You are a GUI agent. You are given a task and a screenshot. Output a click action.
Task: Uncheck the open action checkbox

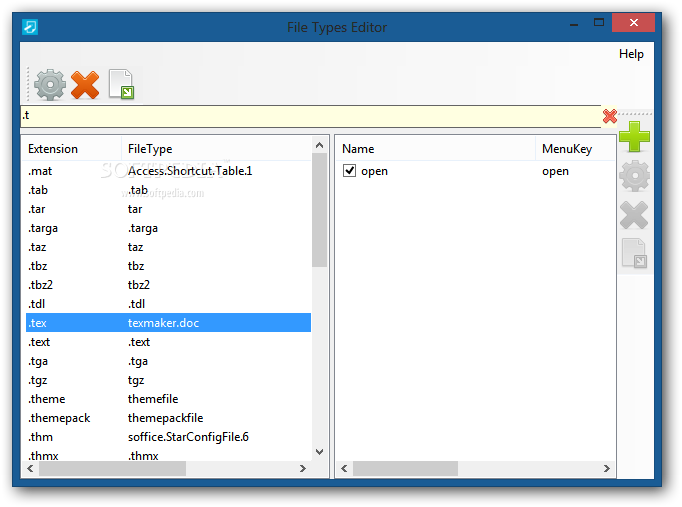click(x=349, y=170)
